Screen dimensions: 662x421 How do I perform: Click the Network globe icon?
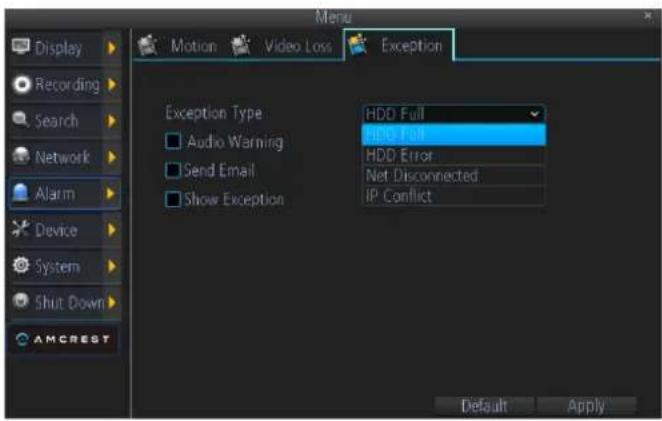21,156
